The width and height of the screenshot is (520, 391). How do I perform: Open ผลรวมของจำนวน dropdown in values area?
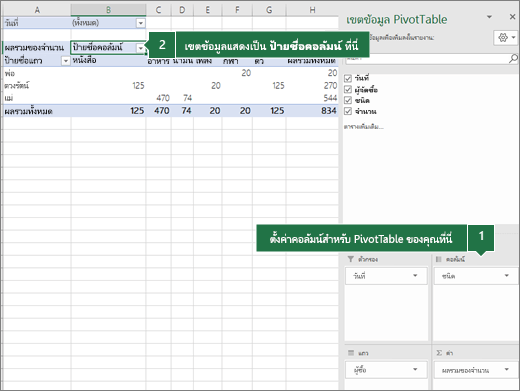coord(507,369)
